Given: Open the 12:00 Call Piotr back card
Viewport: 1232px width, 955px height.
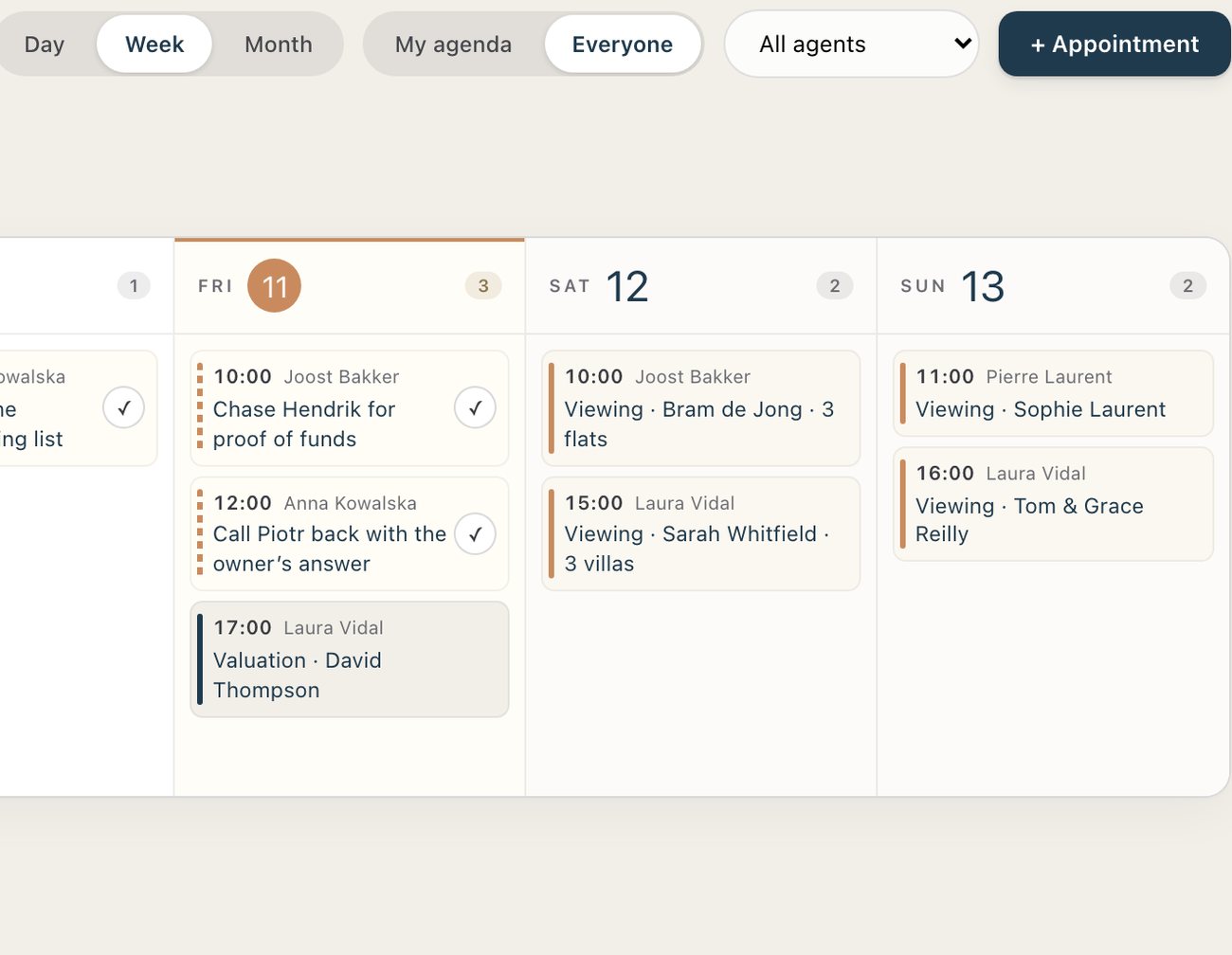Looking at the screenshot, I should (x=350, y=533).
